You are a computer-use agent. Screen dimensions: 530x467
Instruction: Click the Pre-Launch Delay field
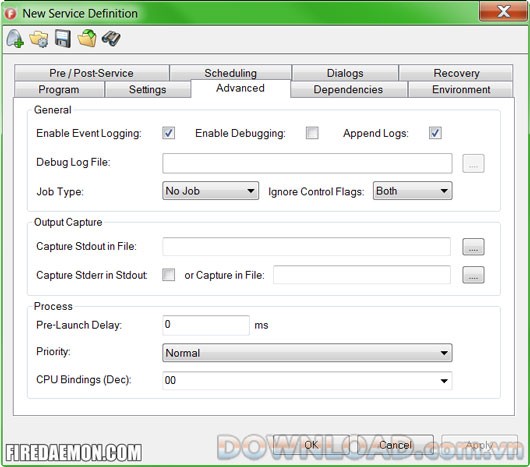tap(206, 325)
